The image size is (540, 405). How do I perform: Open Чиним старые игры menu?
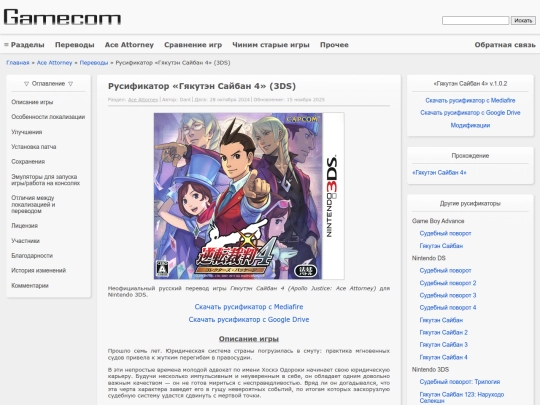click(x=271, y=45)
